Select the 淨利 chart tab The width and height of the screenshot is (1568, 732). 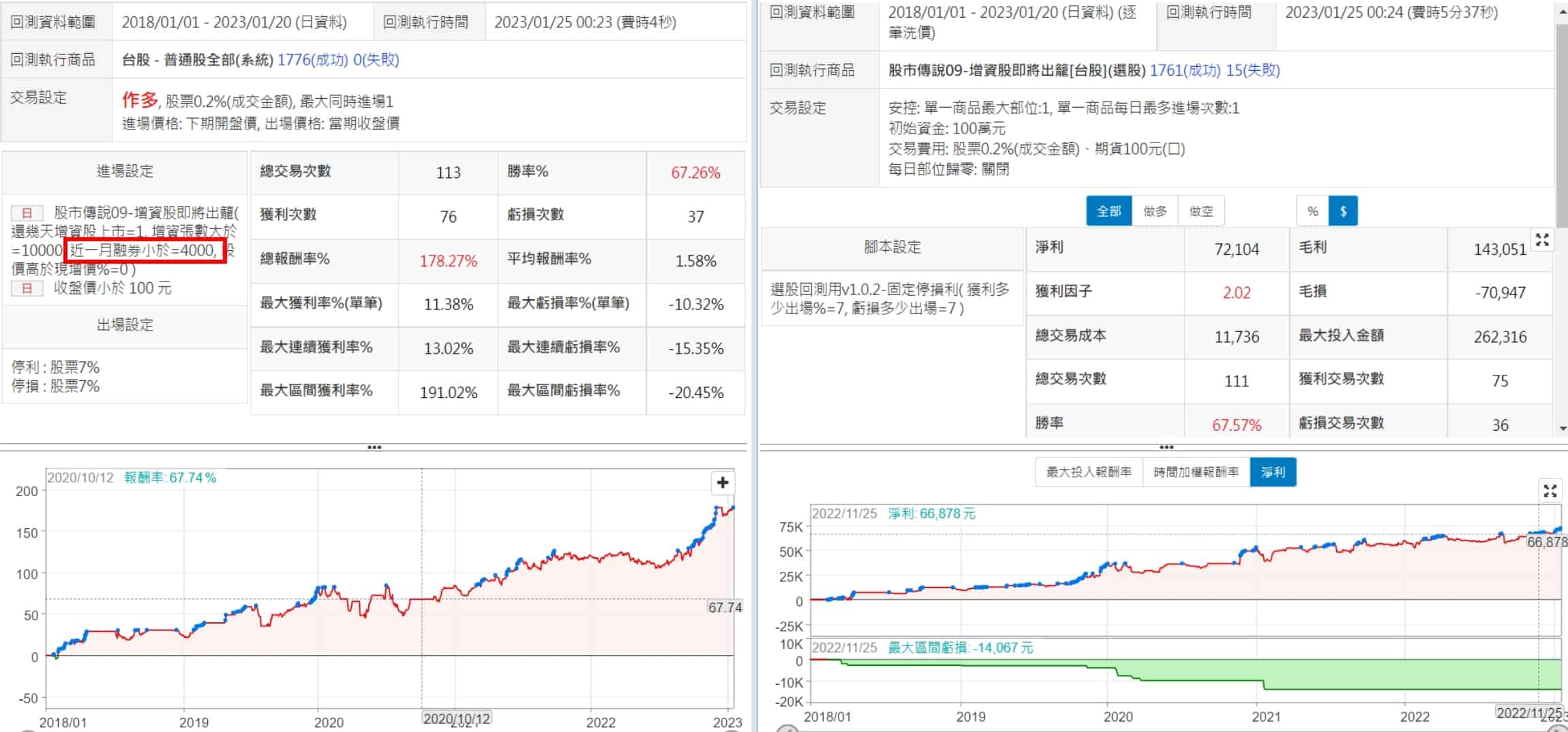1273,472
